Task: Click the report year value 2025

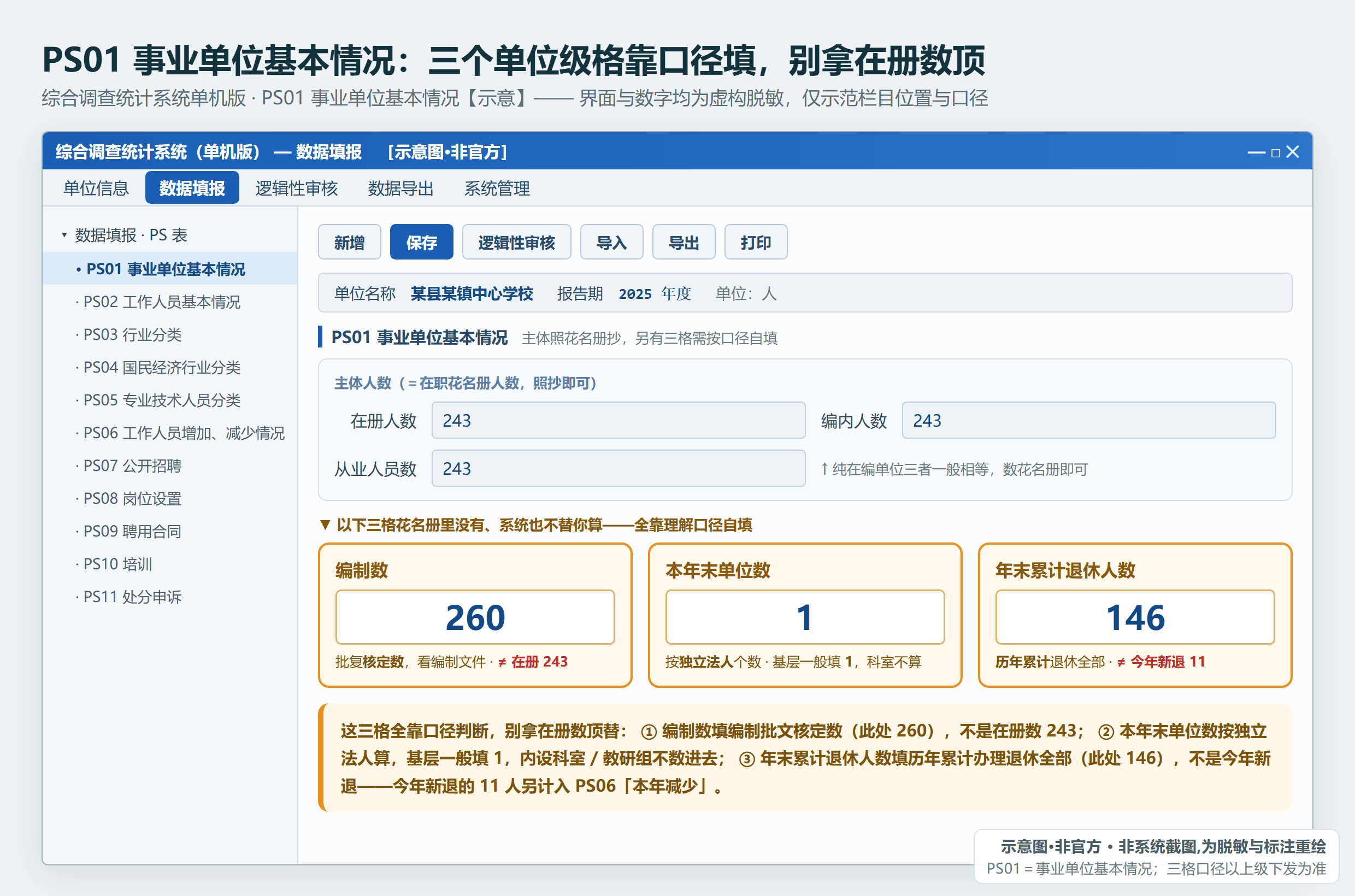Action: pos(635,294)
